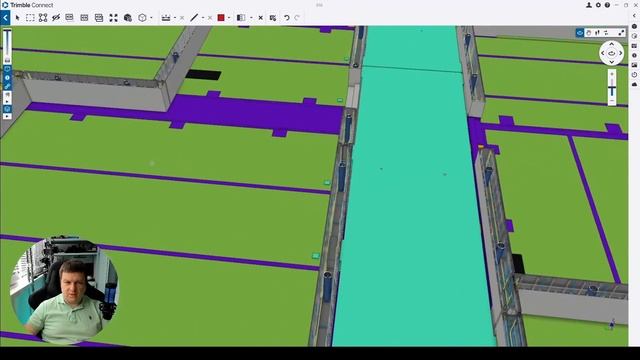Enter fullscreen with diagonal arrows icon
The width and height of the screenshot is (640, 360).
(x=621, y=33)
